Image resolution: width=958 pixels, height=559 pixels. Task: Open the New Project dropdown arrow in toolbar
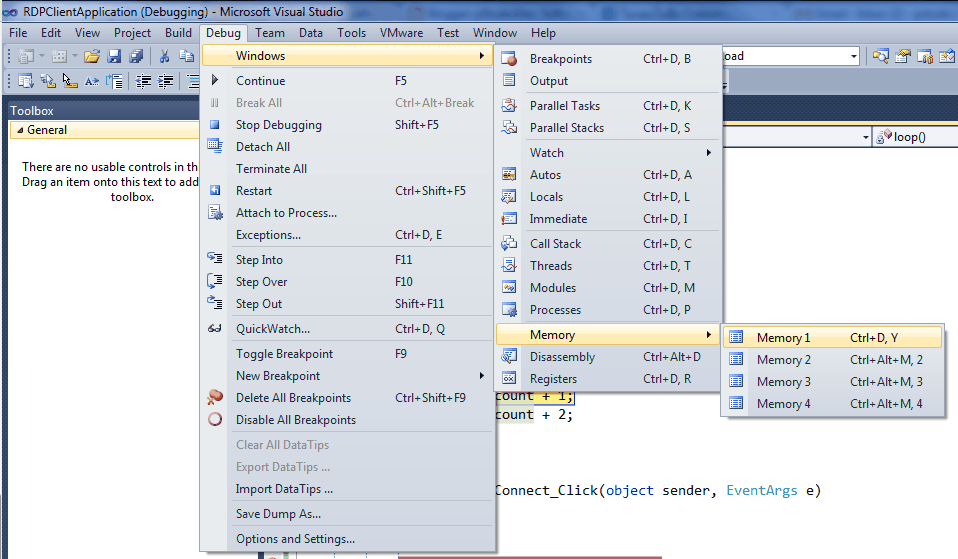(42, 56)
